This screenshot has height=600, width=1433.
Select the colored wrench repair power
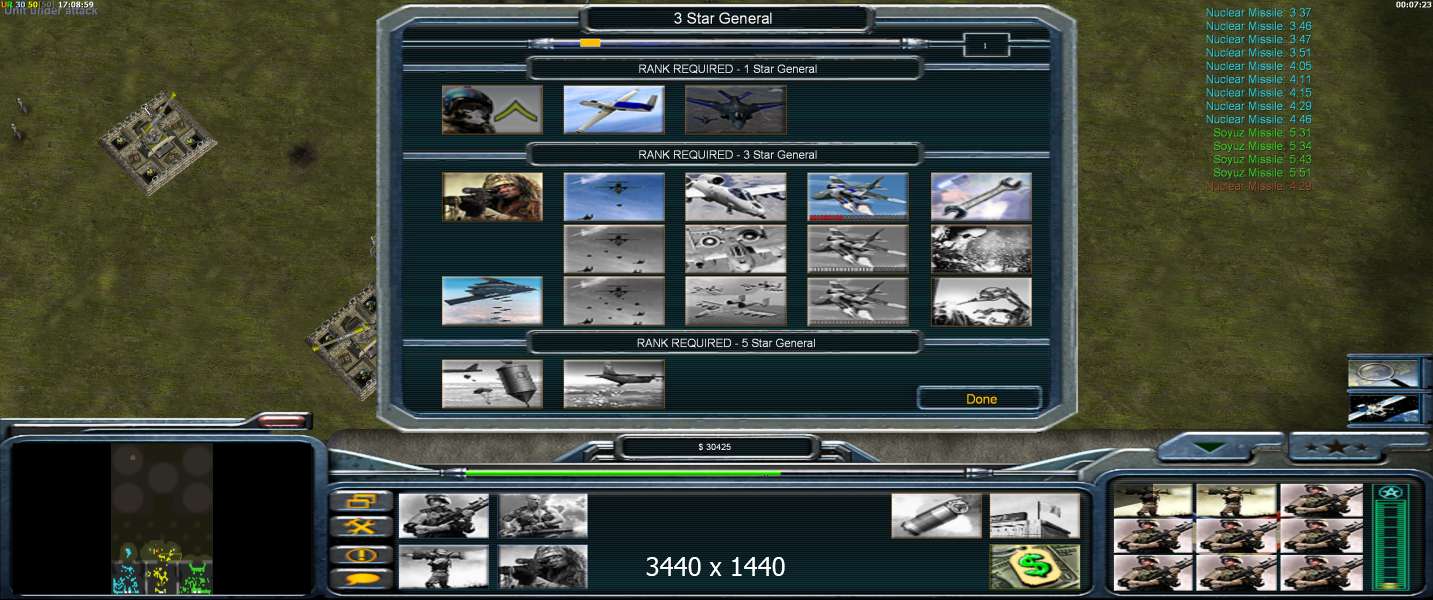981,197
